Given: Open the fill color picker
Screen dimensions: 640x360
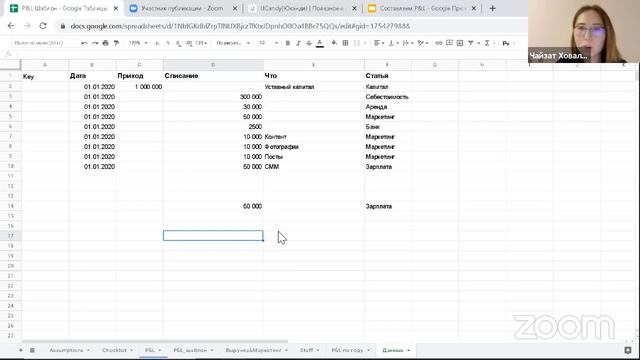Looking at the screenshot, I should pos(334,43).
